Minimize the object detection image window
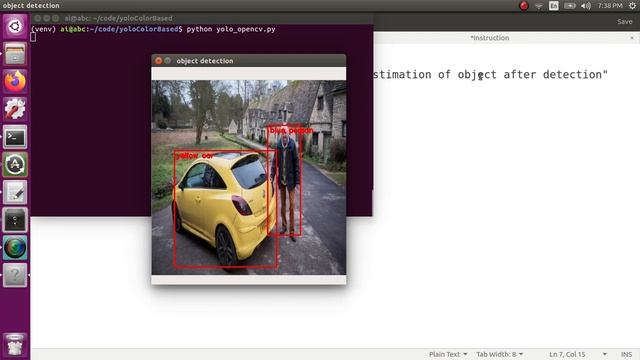640x360 pixels. tap(167, 61)
